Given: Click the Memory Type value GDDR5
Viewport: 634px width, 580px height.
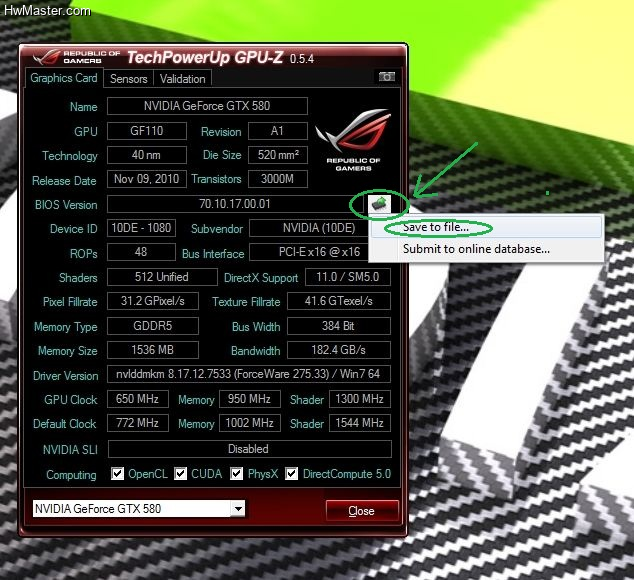Looking at the screenshot, I should pos(153,326).
